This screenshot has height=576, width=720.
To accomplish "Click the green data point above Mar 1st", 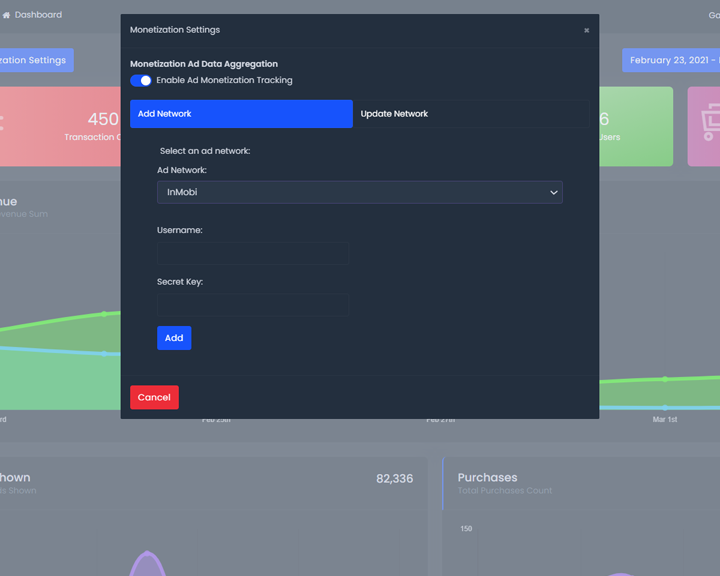I will (x=665, y=379).
